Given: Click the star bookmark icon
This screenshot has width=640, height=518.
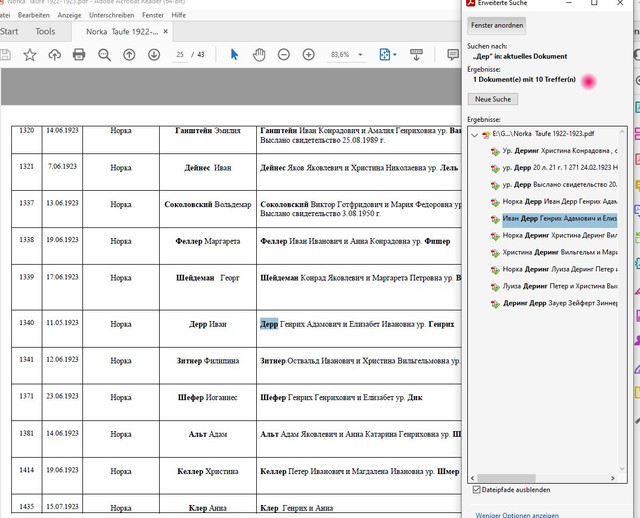Looking at the screenshot, I should 30,55.
